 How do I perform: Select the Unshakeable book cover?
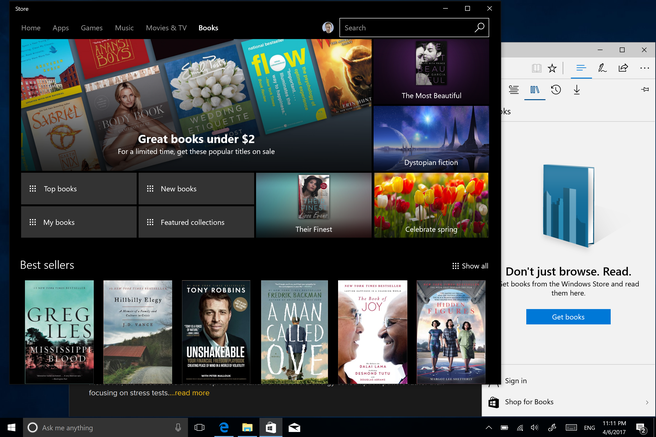click(x=216, y=332)
